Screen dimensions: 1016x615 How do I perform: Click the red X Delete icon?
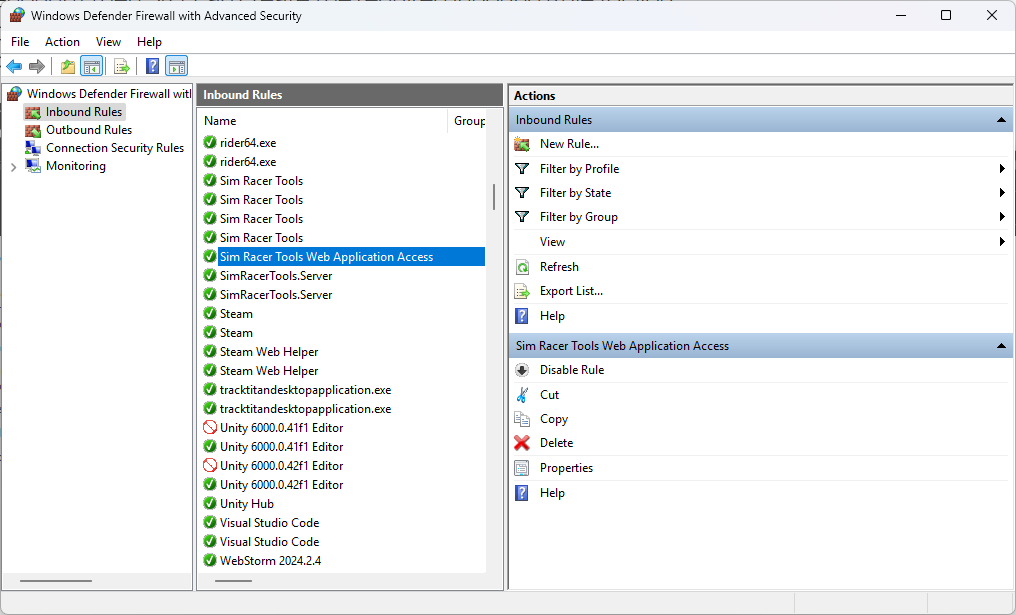522,443
